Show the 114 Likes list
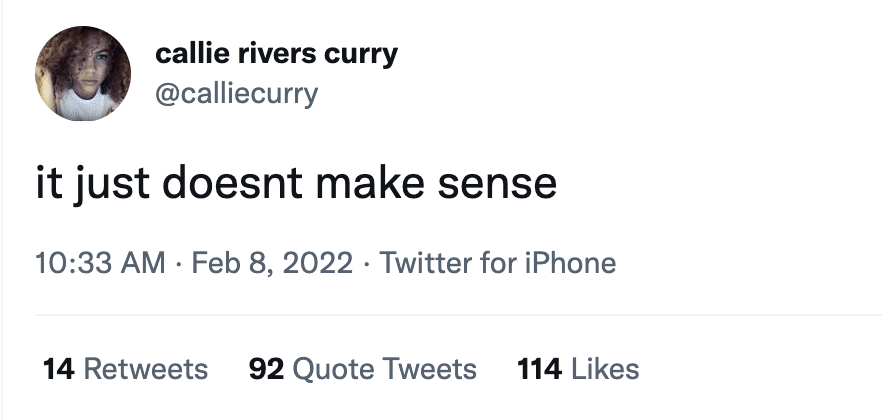The image size is (882, 420). coord(578,369)
